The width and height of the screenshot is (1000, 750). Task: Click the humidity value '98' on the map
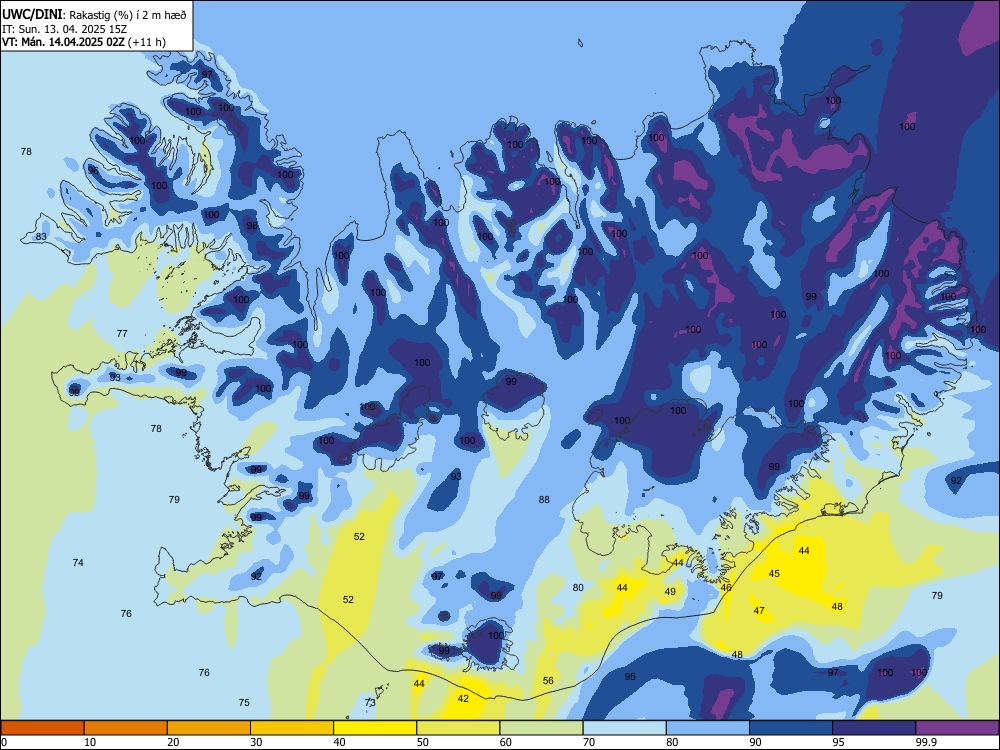tap(252, 226)
